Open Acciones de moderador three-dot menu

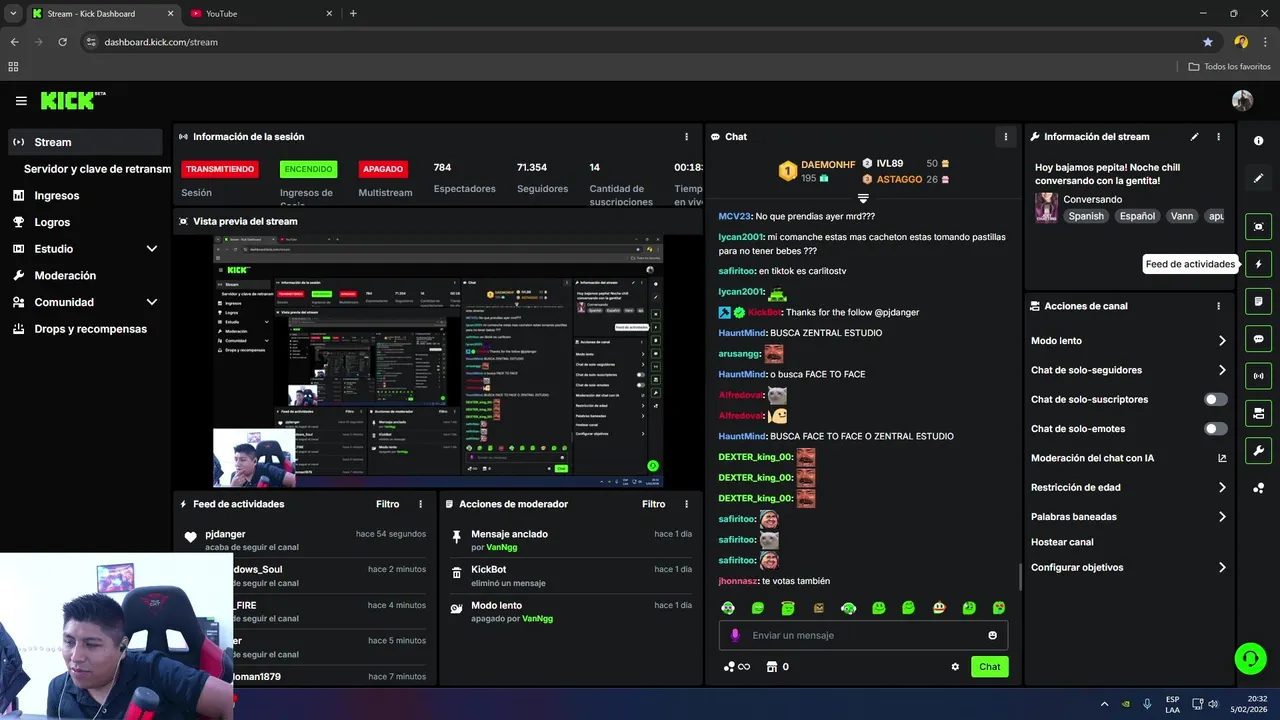[686, 504]
